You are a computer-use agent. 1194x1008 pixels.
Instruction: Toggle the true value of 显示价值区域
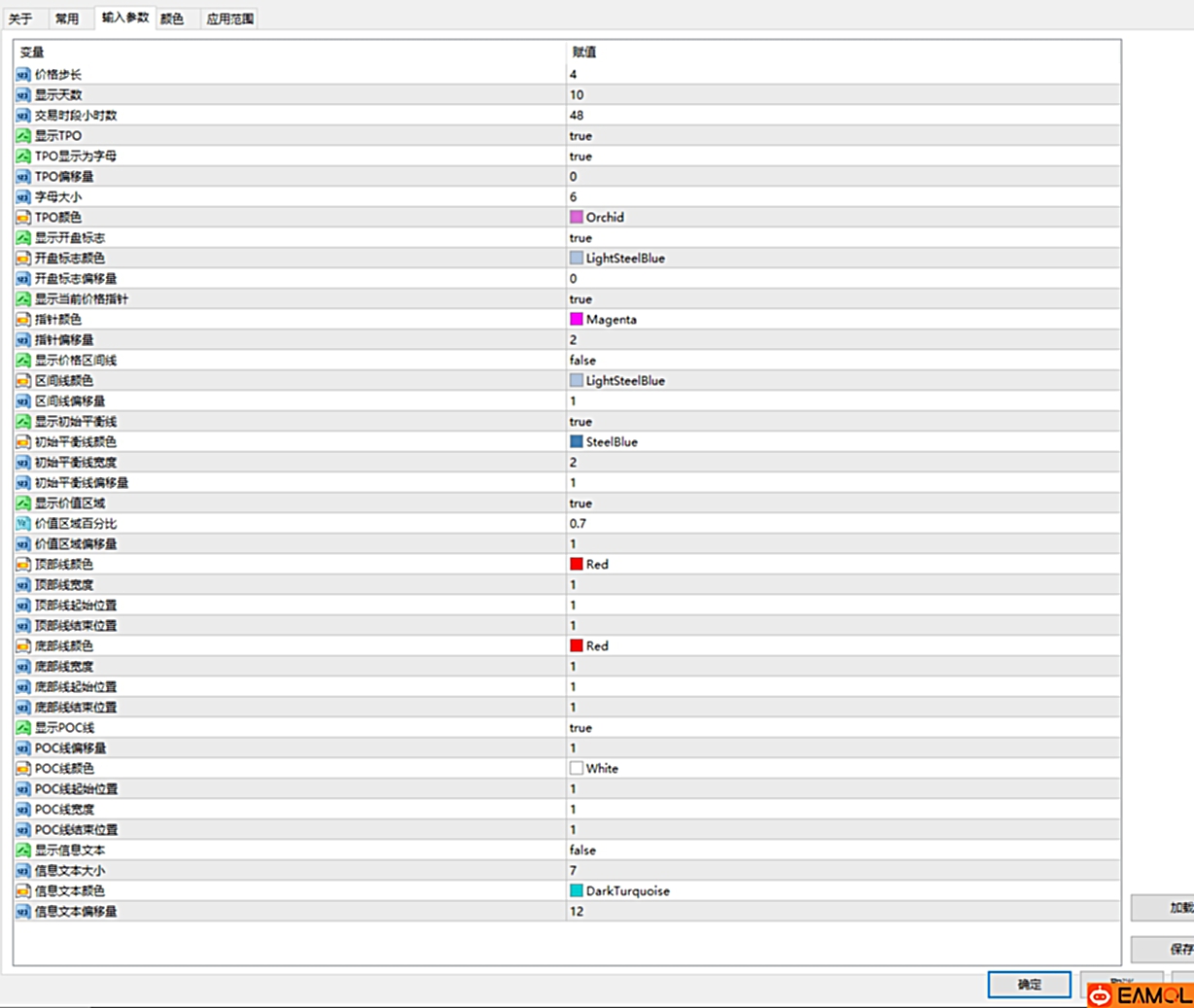point(580,504)
